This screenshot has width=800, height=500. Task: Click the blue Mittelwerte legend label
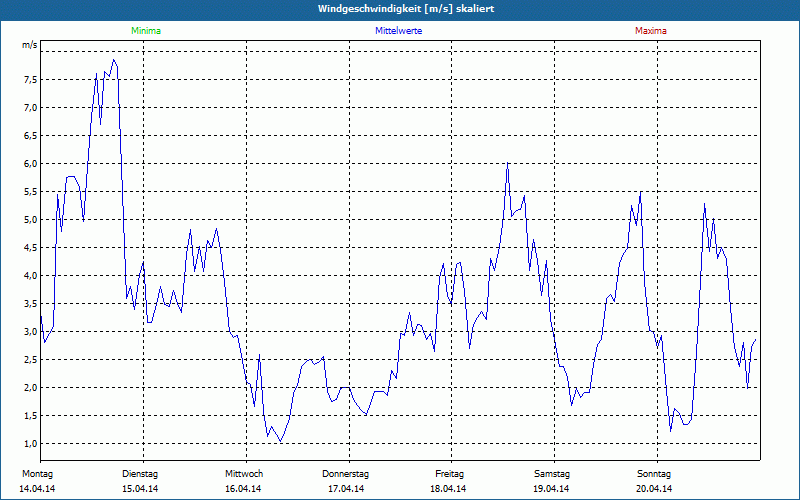pos(398,31)
